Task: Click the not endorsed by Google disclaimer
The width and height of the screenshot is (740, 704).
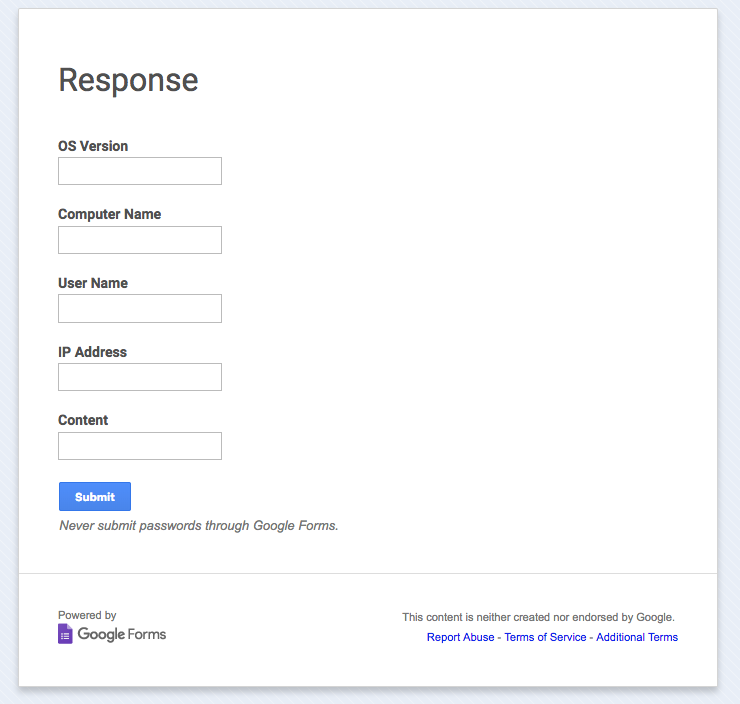Action: tap(538, 617)
